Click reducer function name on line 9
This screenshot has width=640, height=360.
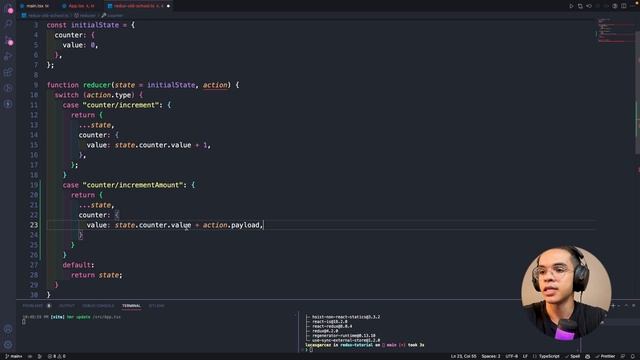tap(97, 85)
